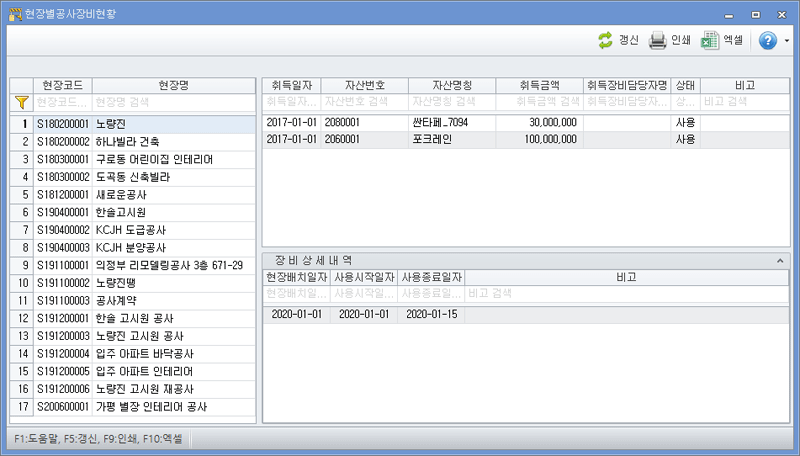This screenshot has height=456, width=800.
Task: Select site row 한솔고시원
Action: pos(133,212)
